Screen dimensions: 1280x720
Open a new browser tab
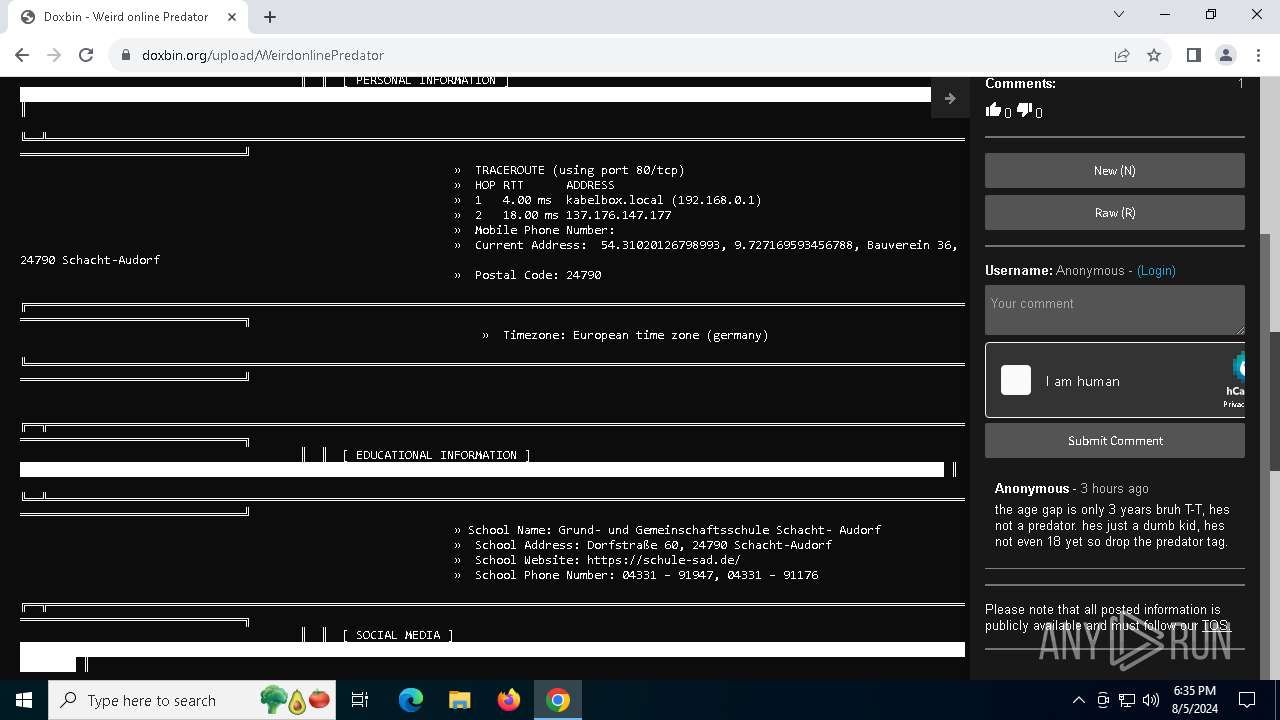coord(270,17)
